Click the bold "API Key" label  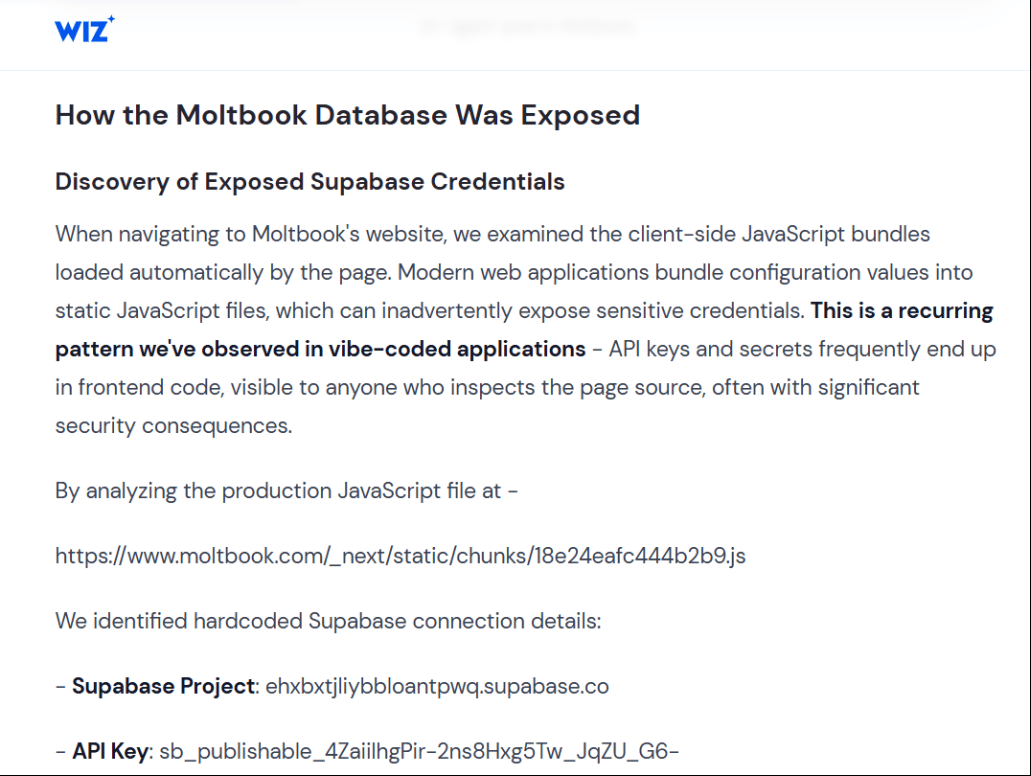point(110,750)
